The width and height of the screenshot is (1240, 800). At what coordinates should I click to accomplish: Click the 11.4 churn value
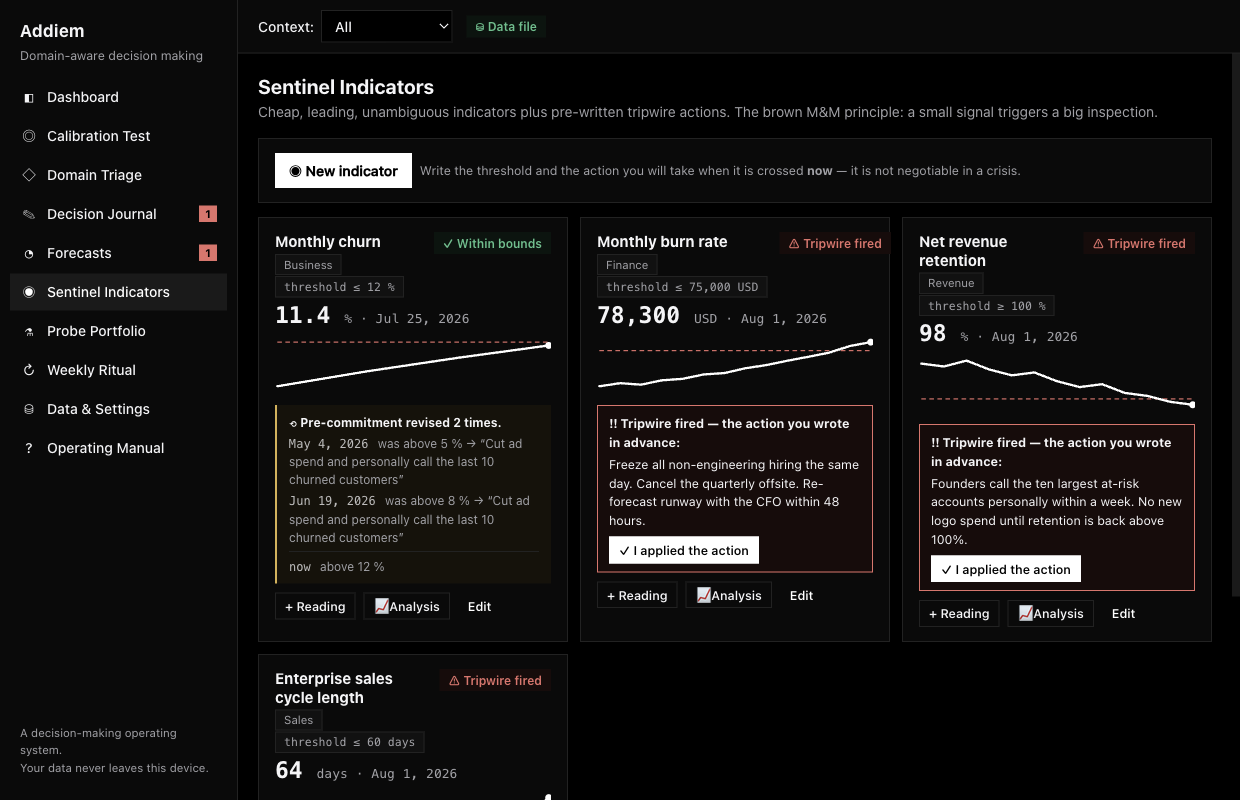(x=302, y=316)
